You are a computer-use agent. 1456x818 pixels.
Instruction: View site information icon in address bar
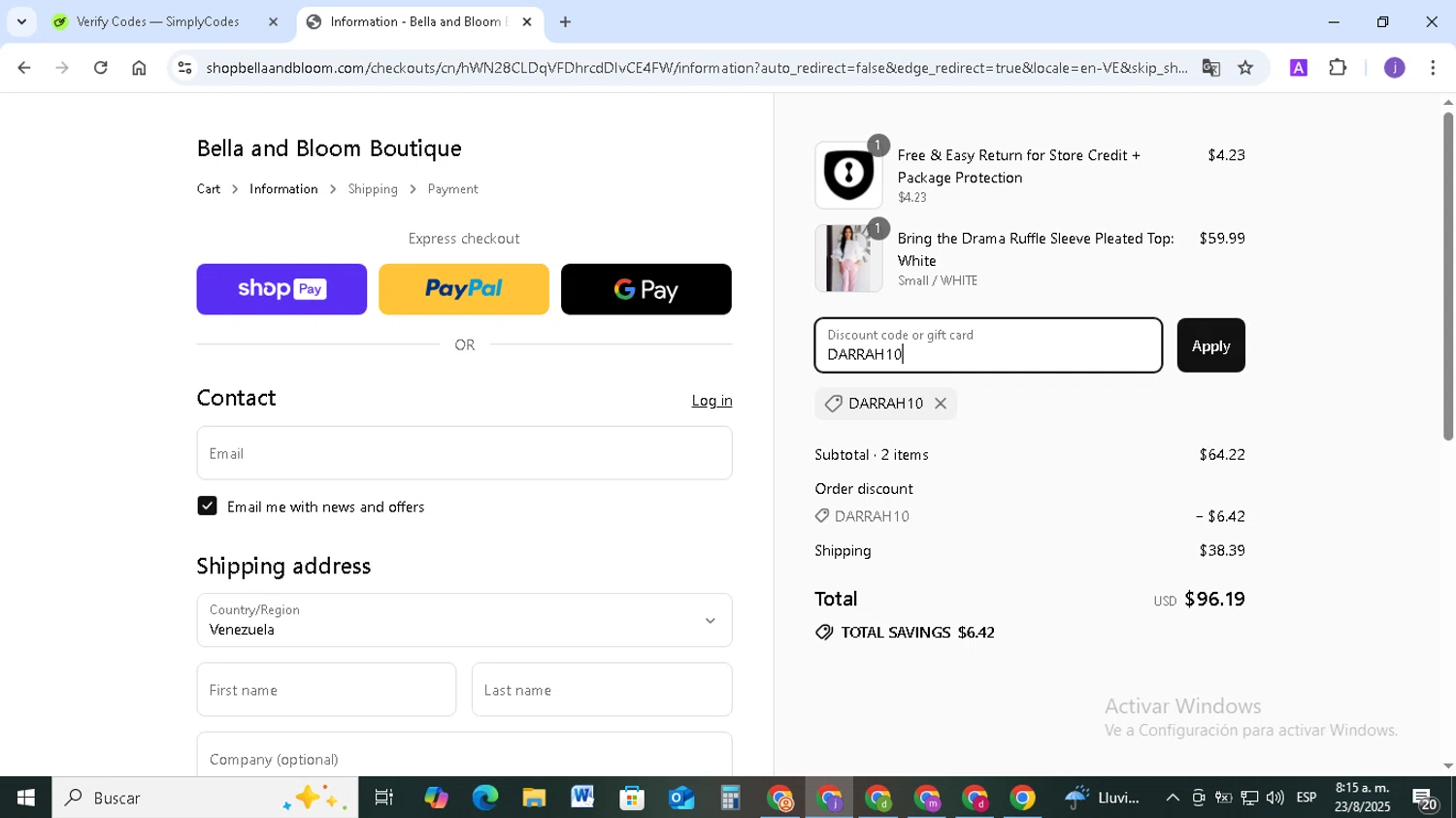click(184, 68)
